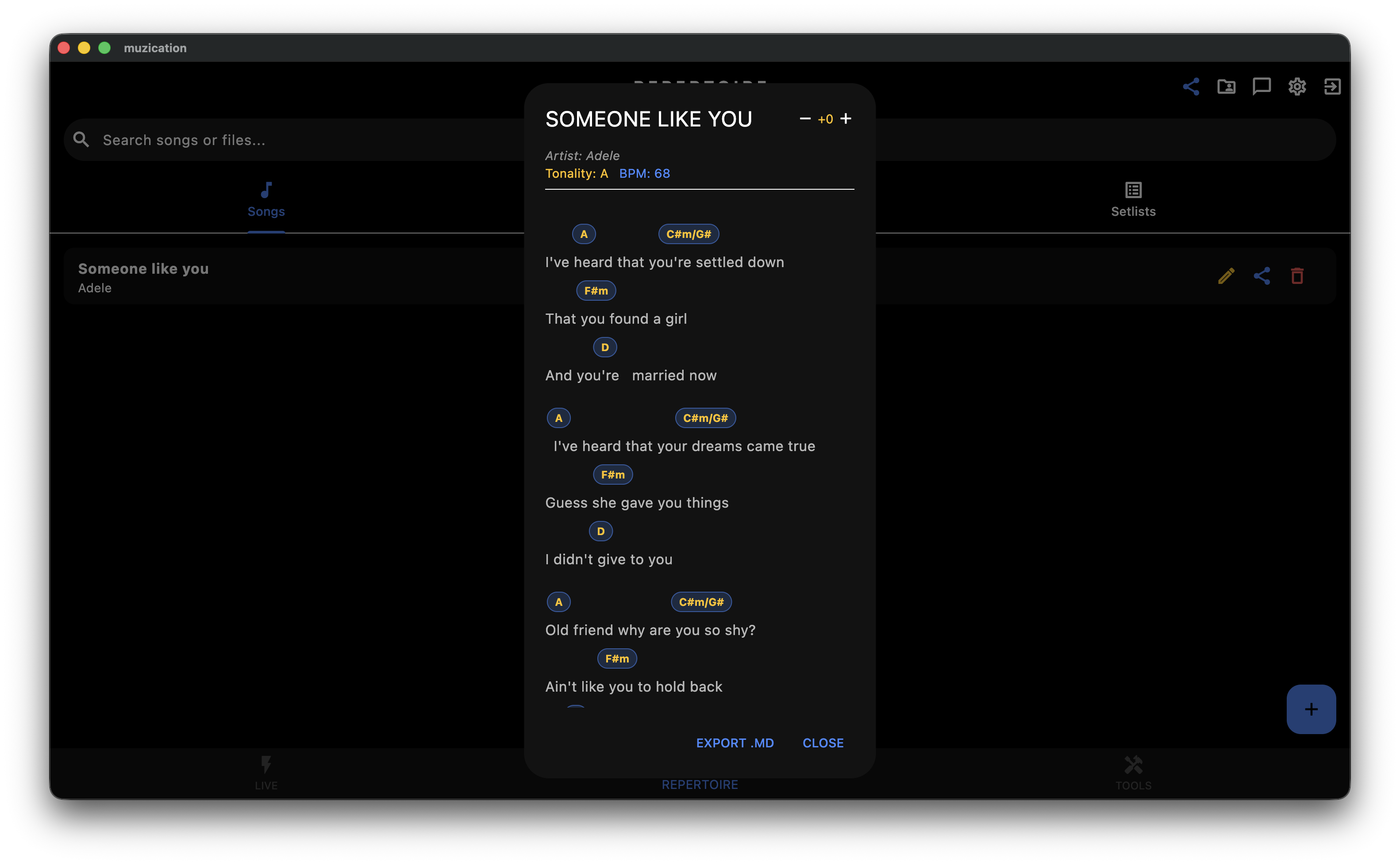
Task: Click the share icon in top toolbar
Action: pos(1191,86)
